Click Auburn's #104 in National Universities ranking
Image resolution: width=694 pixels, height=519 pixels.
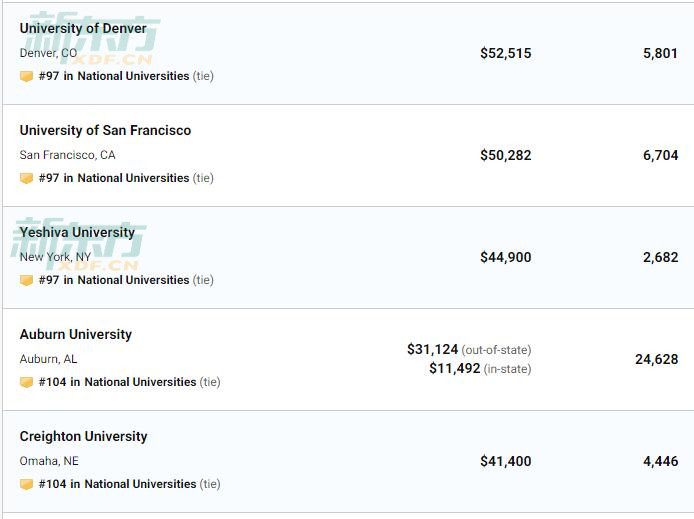[117, 382]
